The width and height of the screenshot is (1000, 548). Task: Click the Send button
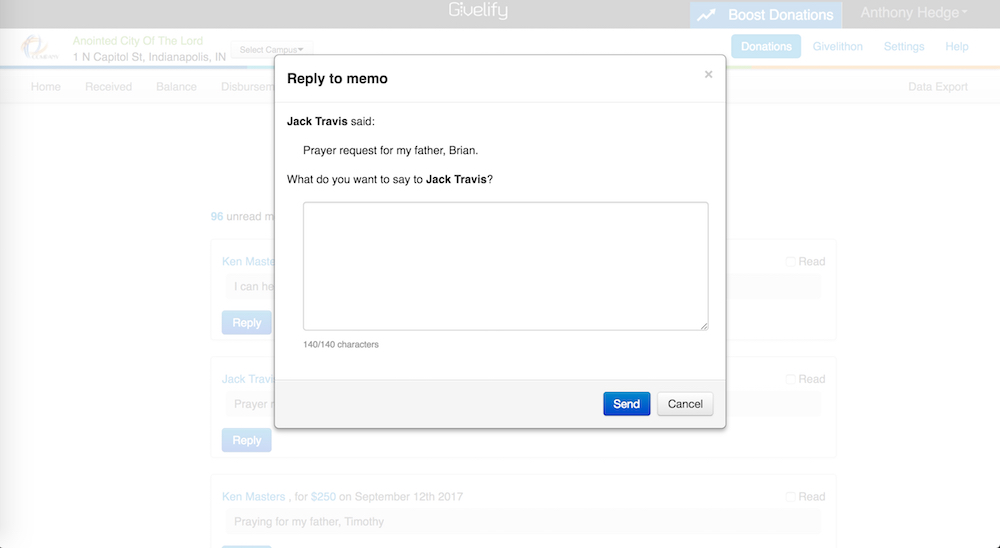626,404
